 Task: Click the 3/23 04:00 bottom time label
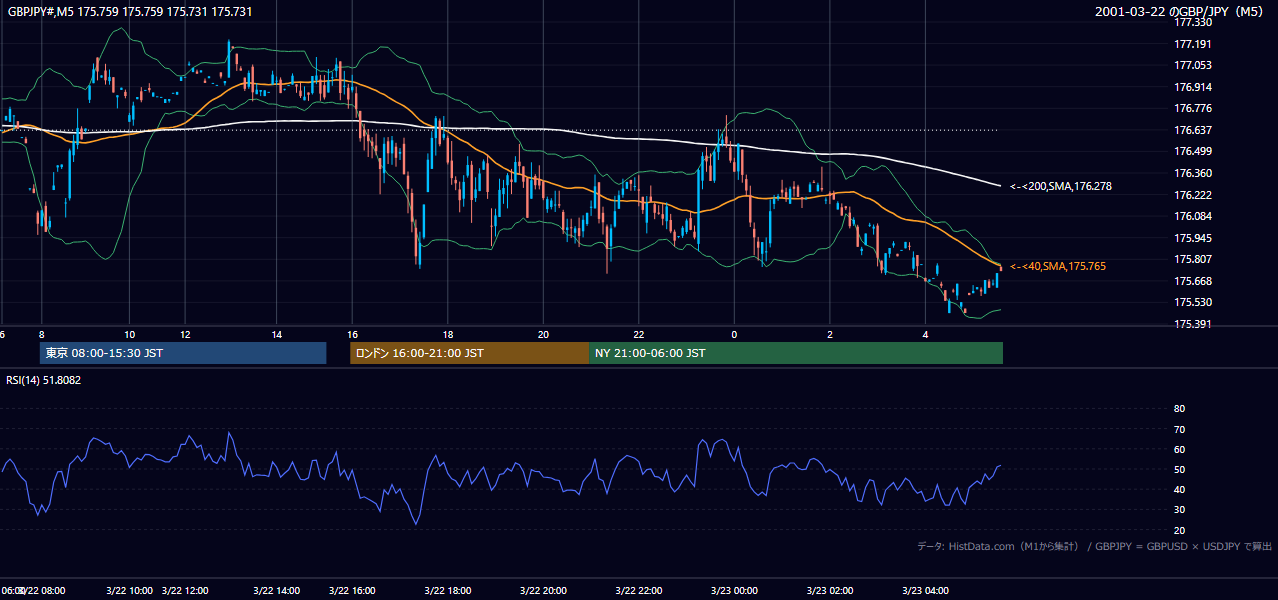click(926, 590)
